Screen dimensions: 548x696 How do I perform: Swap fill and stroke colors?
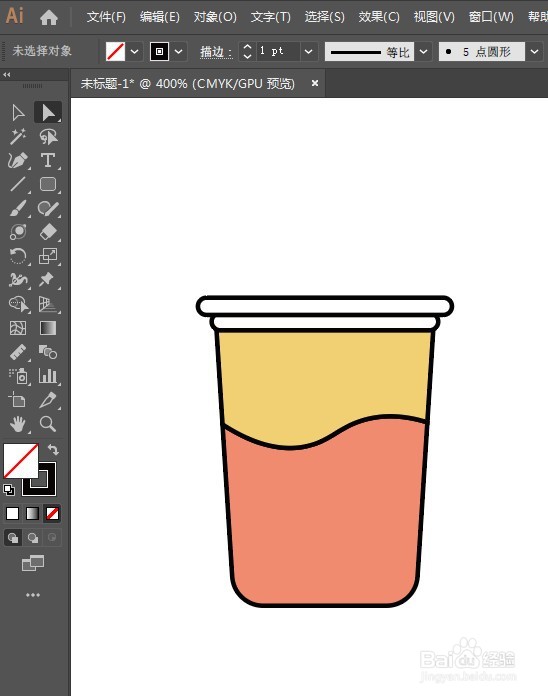(53, 449)
